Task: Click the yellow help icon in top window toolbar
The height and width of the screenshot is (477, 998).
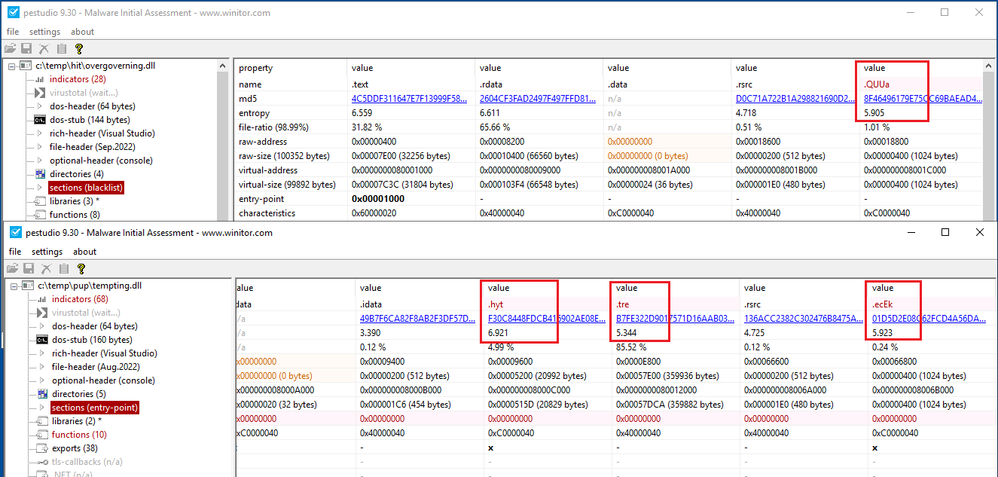Action: tap(79, 47)
